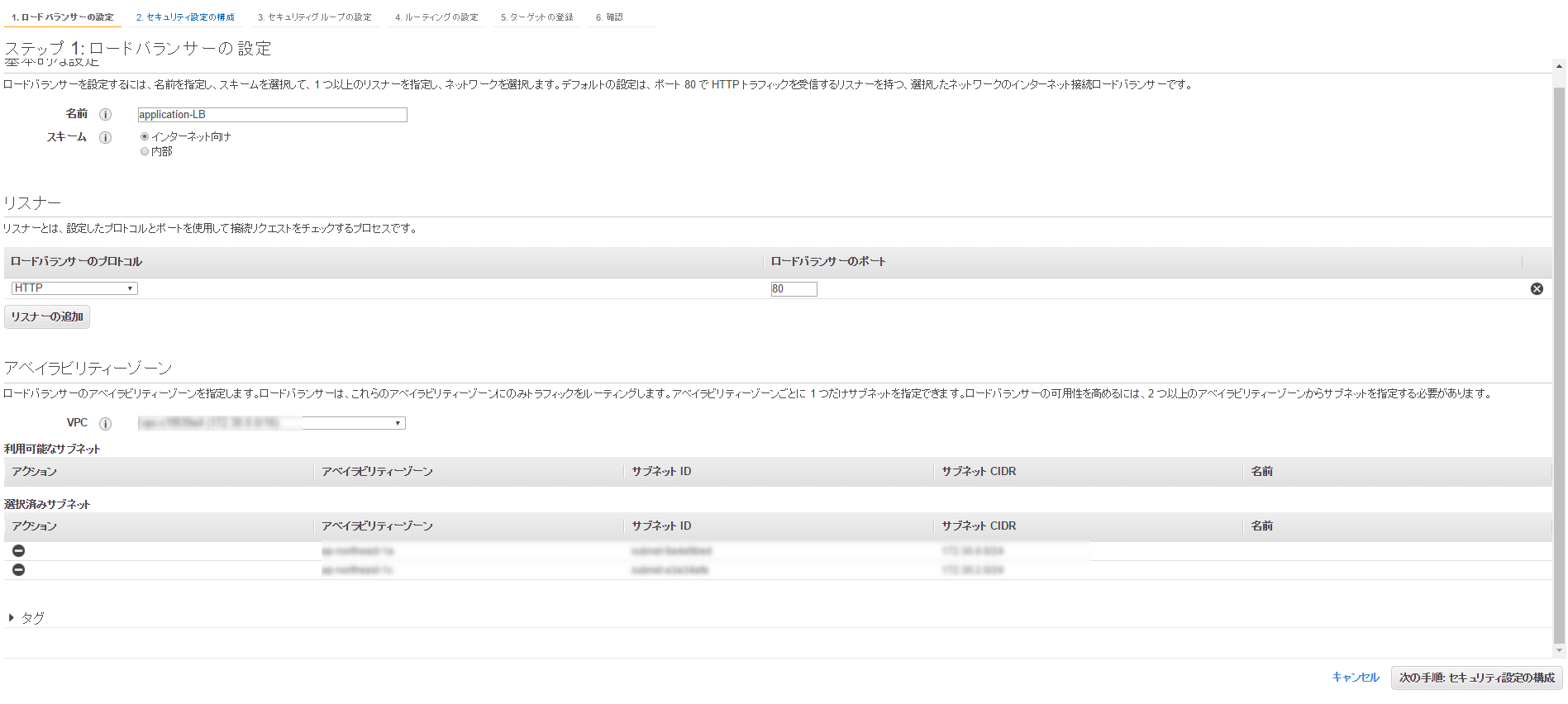Select the 内部 scheme radio button
The image size is (1568, 704).
(x=145, y=151)
